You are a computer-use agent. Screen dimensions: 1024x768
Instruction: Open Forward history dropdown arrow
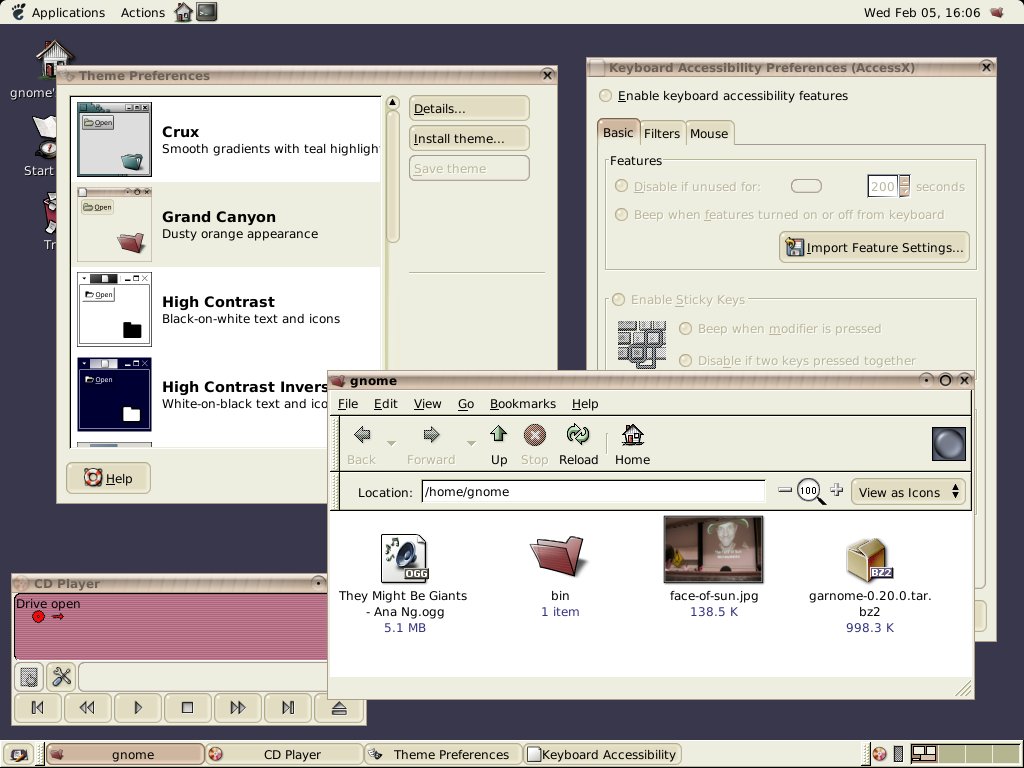[471, 443]
